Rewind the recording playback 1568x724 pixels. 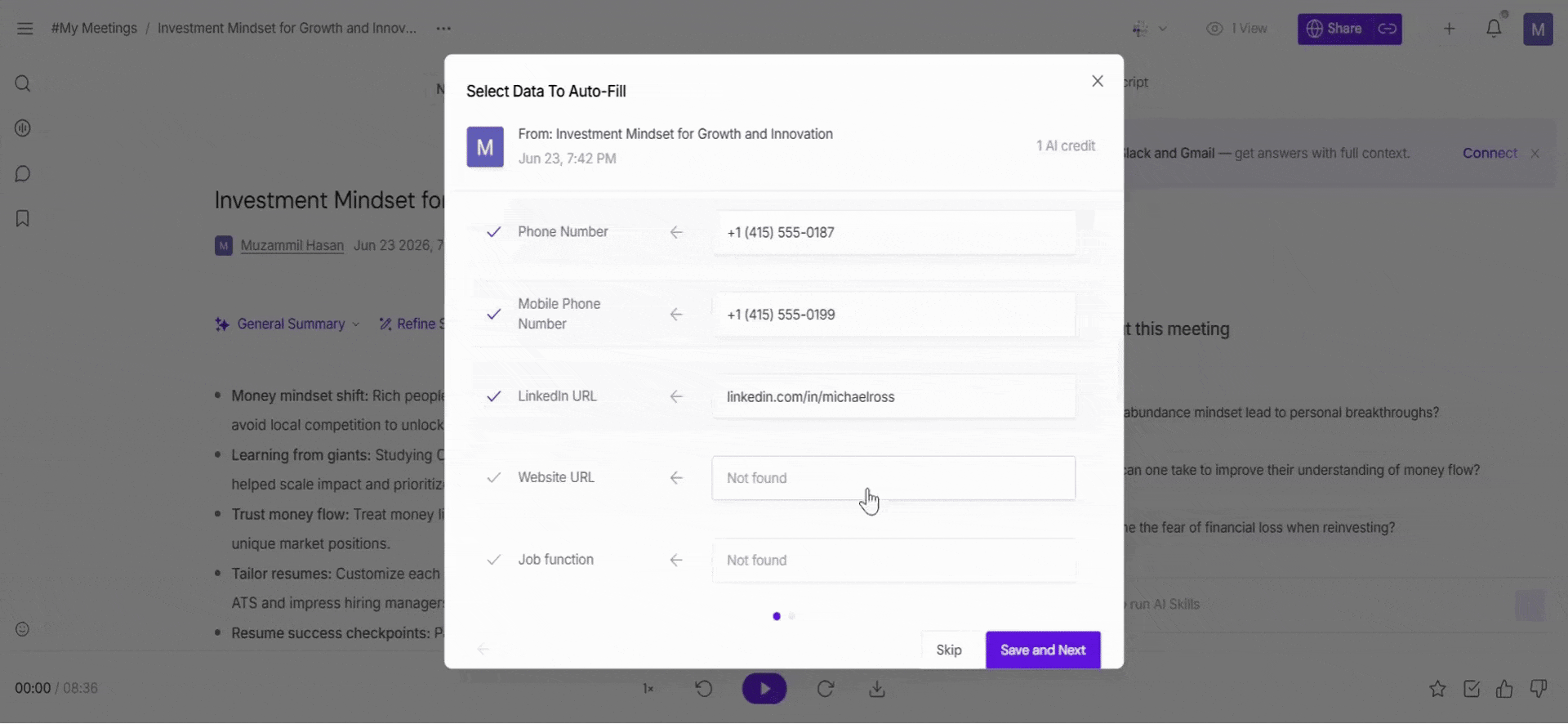[x=704, y=689]
